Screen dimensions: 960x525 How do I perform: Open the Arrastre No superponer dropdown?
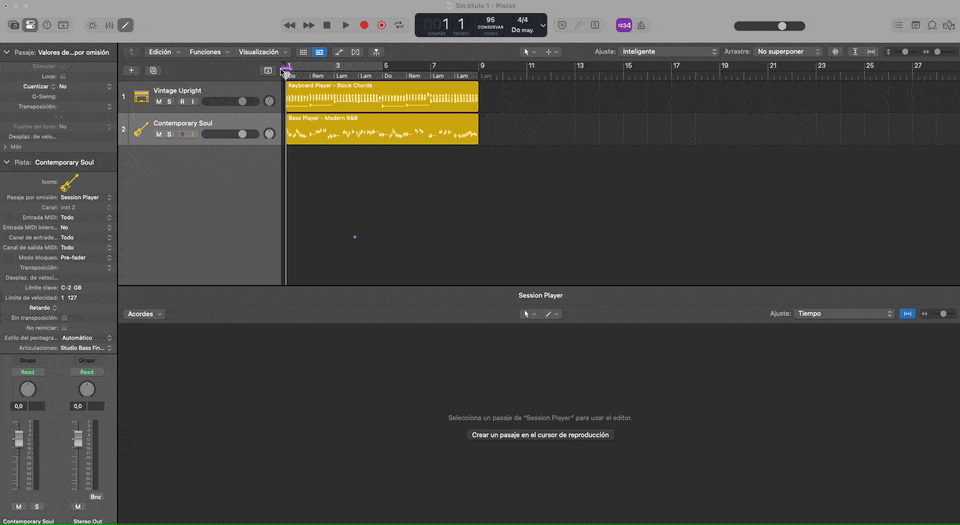(789, 51)
